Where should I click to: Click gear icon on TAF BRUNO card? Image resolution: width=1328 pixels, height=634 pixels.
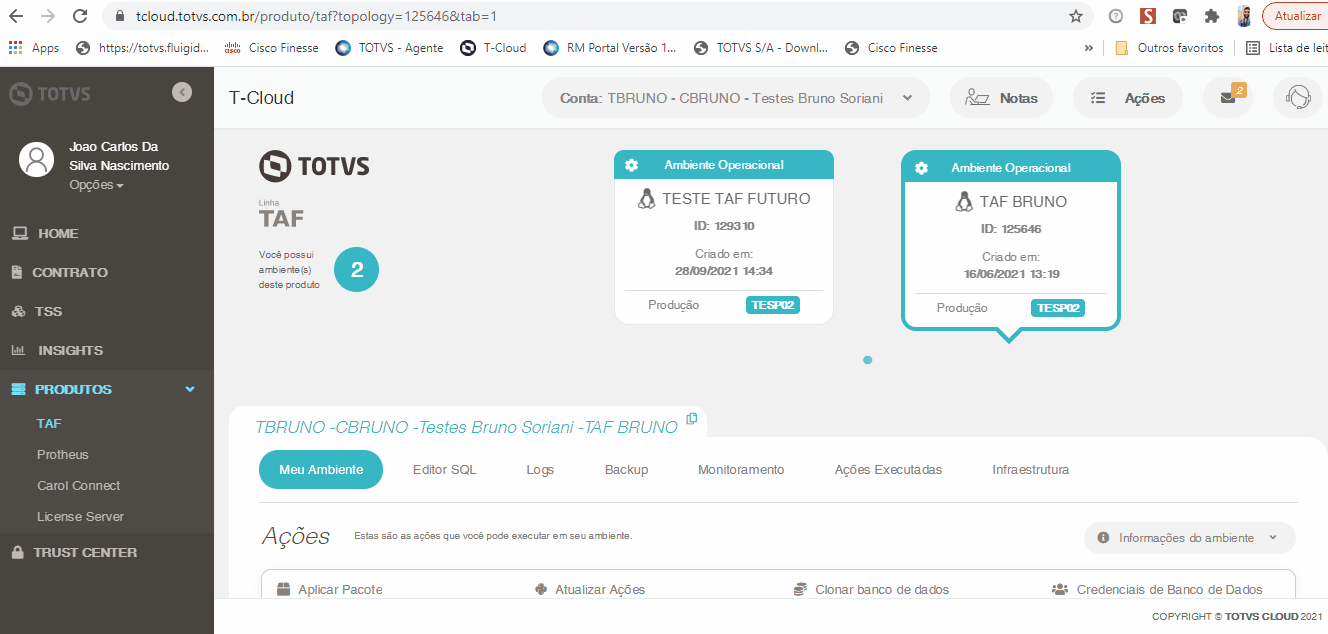921,168
